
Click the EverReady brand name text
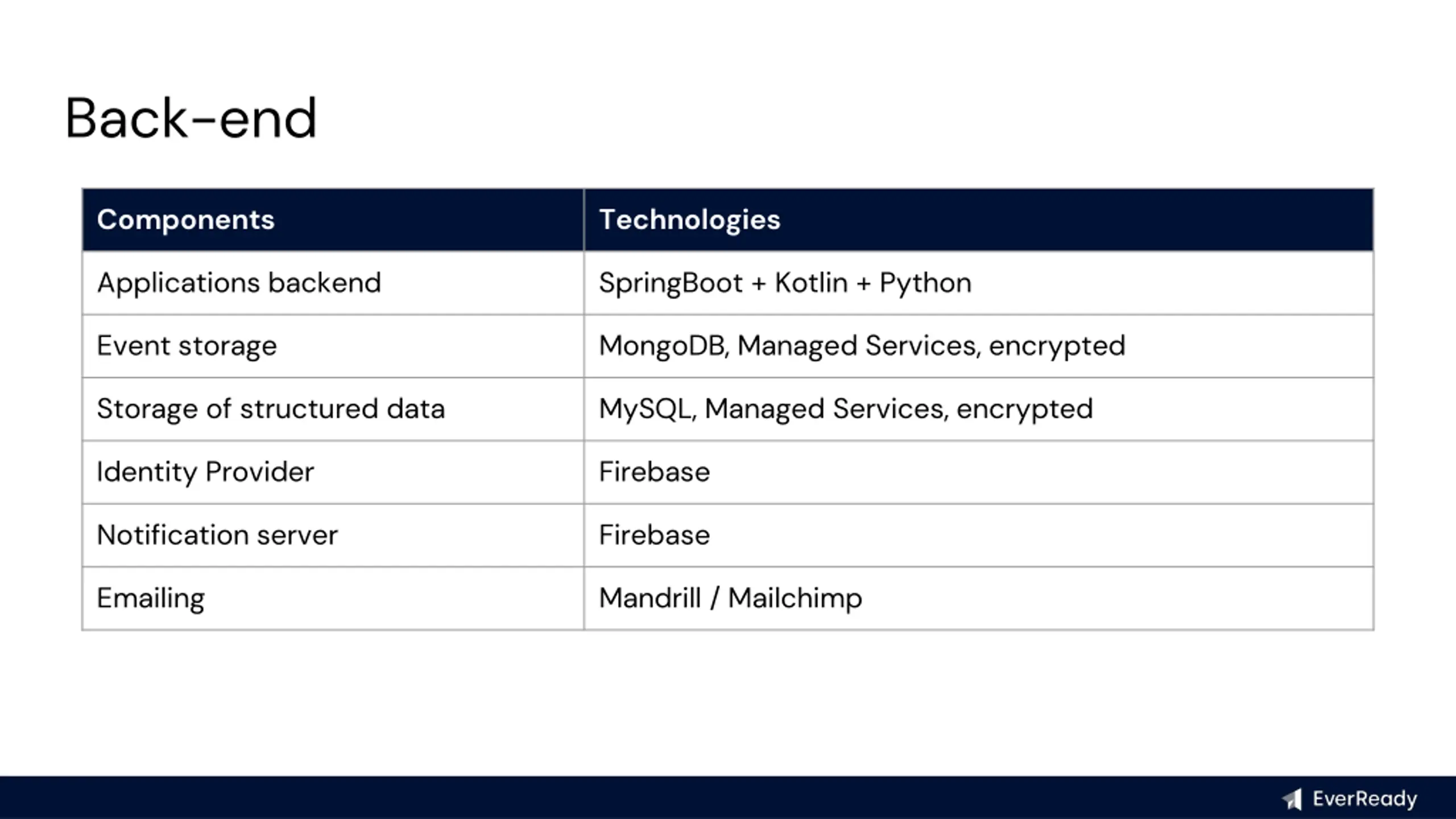coord(1364,799)
